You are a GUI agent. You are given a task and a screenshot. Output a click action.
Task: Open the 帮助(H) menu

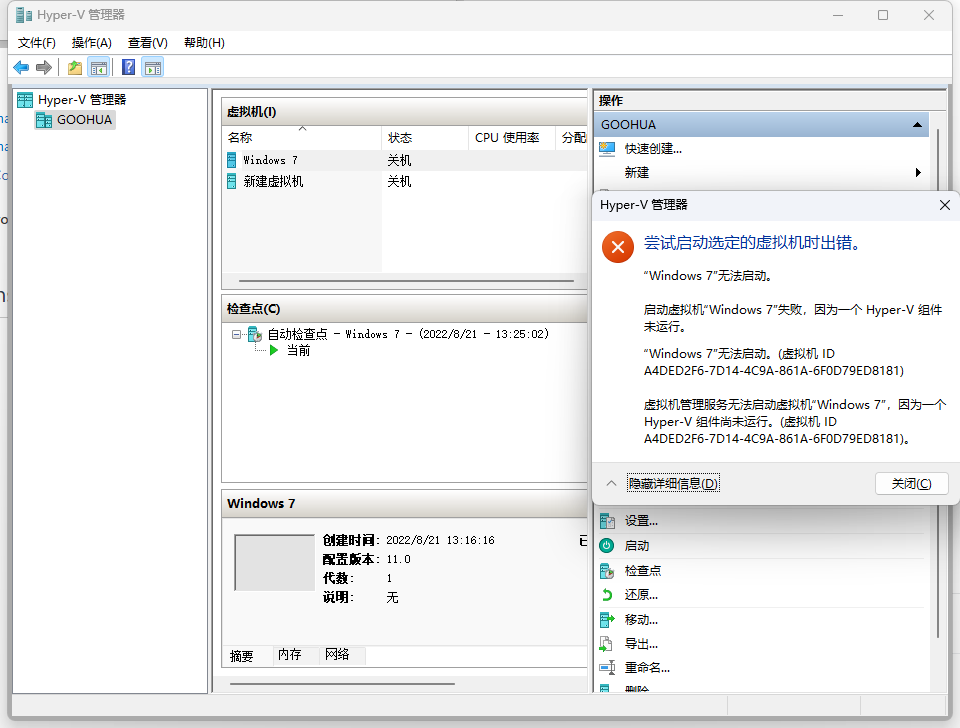tap(204, 43)
